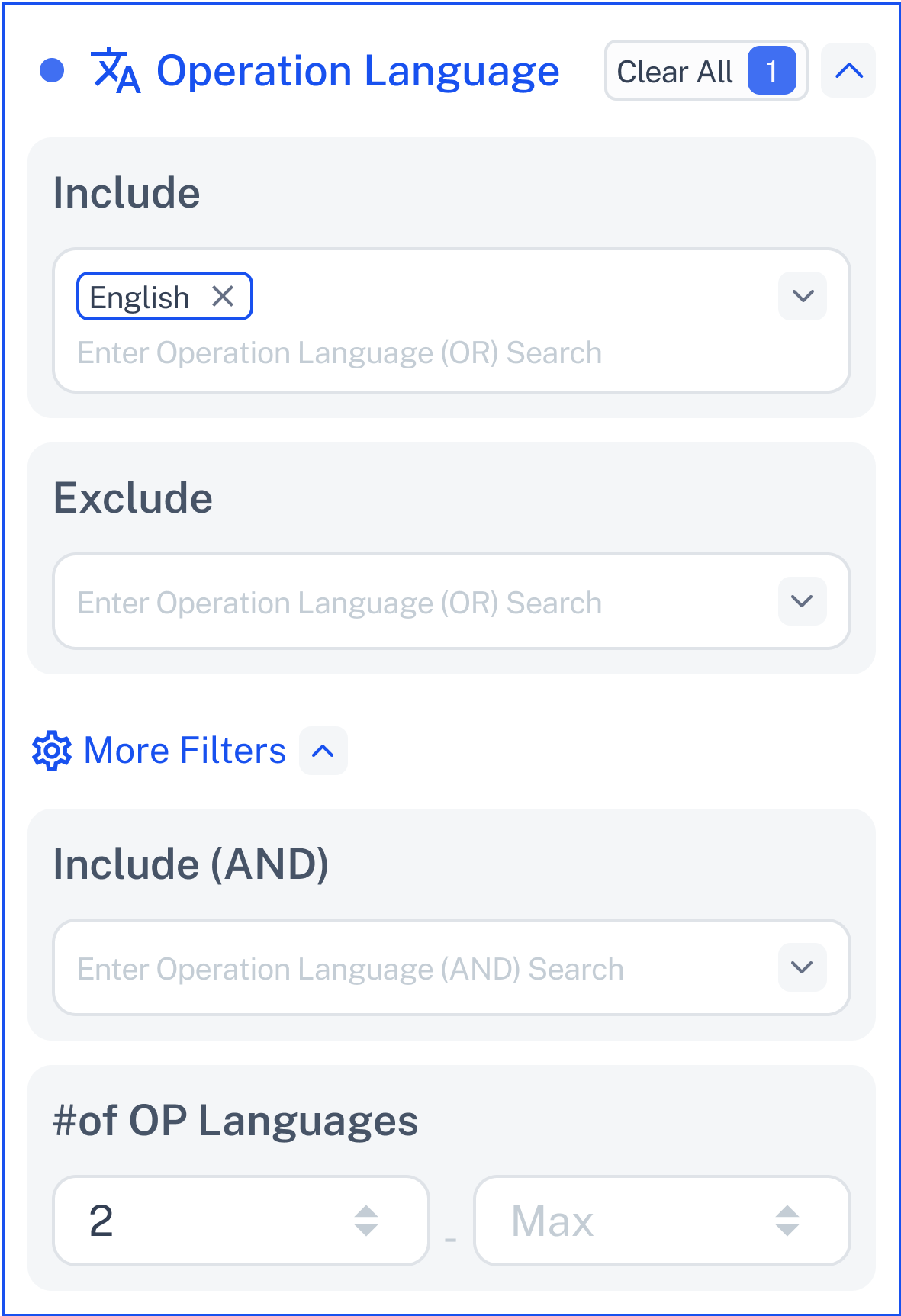Focus the Exclude language search field

click(x=416, y=602)
